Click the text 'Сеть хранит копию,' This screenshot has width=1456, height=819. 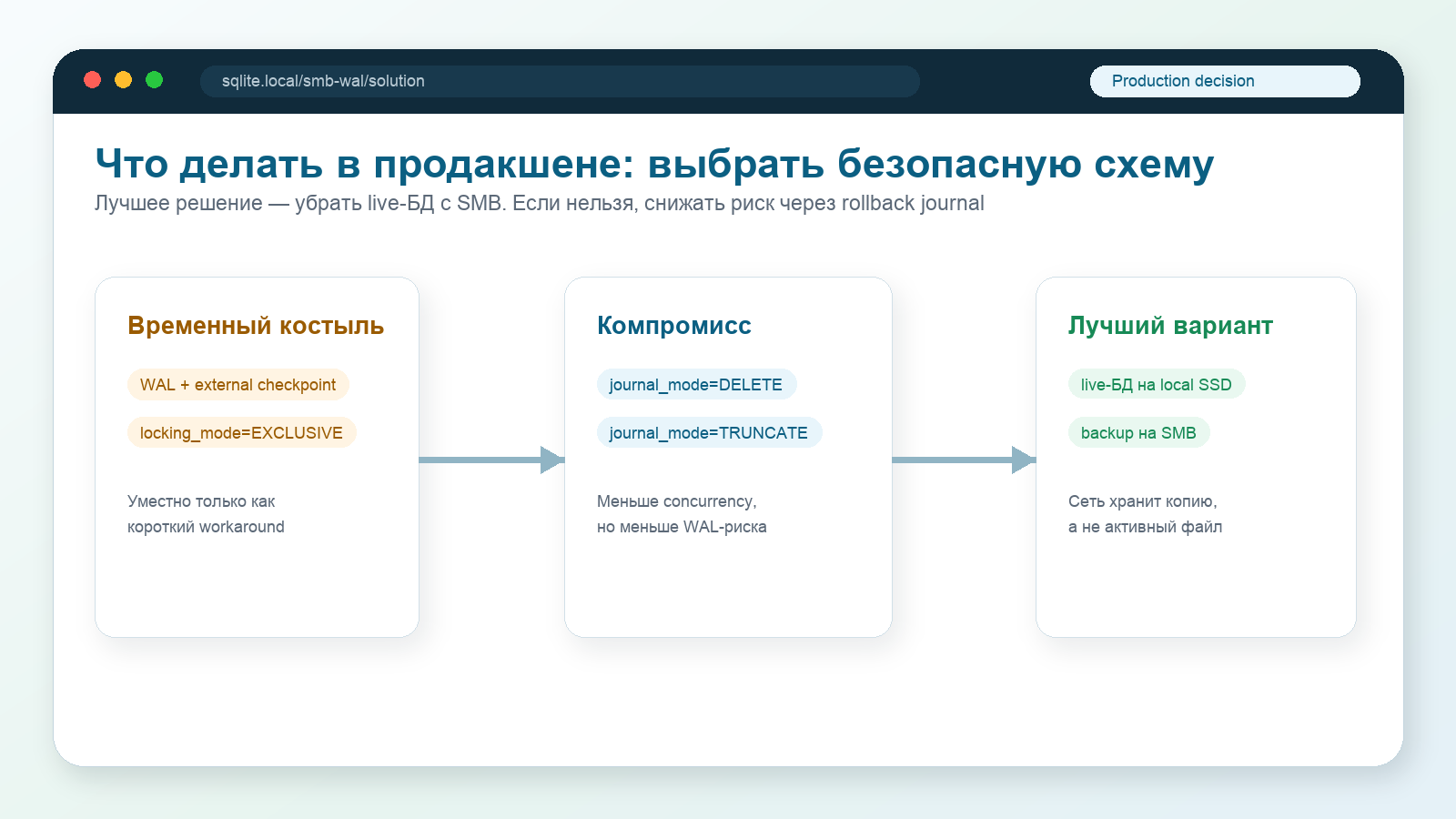pyautogui.click(x=1143, y=501)
